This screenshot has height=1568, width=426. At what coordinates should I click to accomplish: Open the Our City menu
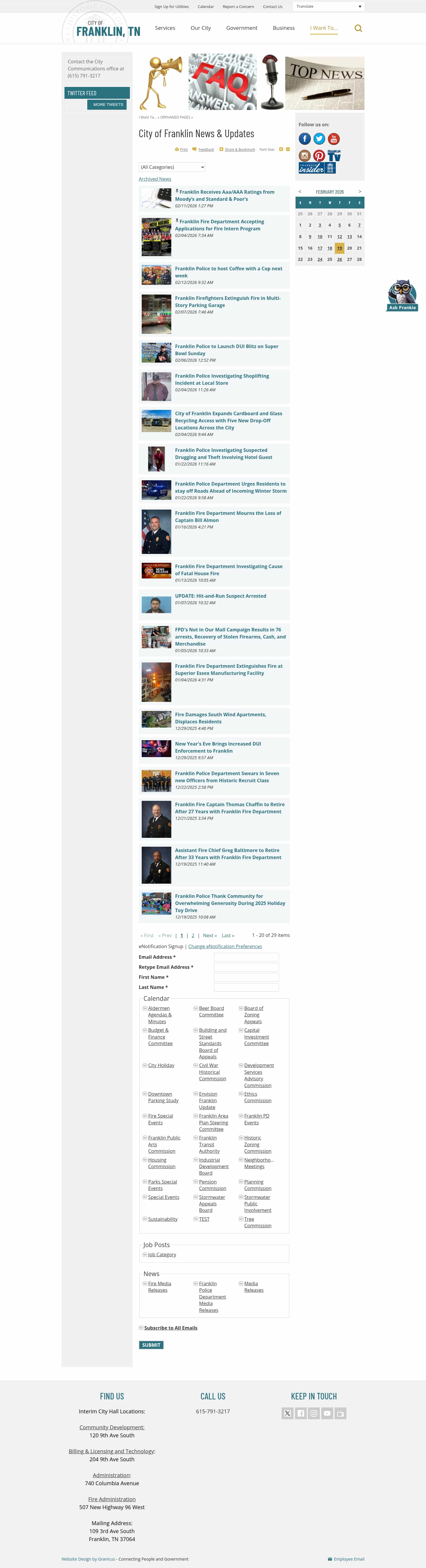pyautogui.click(x=201, y=28)
